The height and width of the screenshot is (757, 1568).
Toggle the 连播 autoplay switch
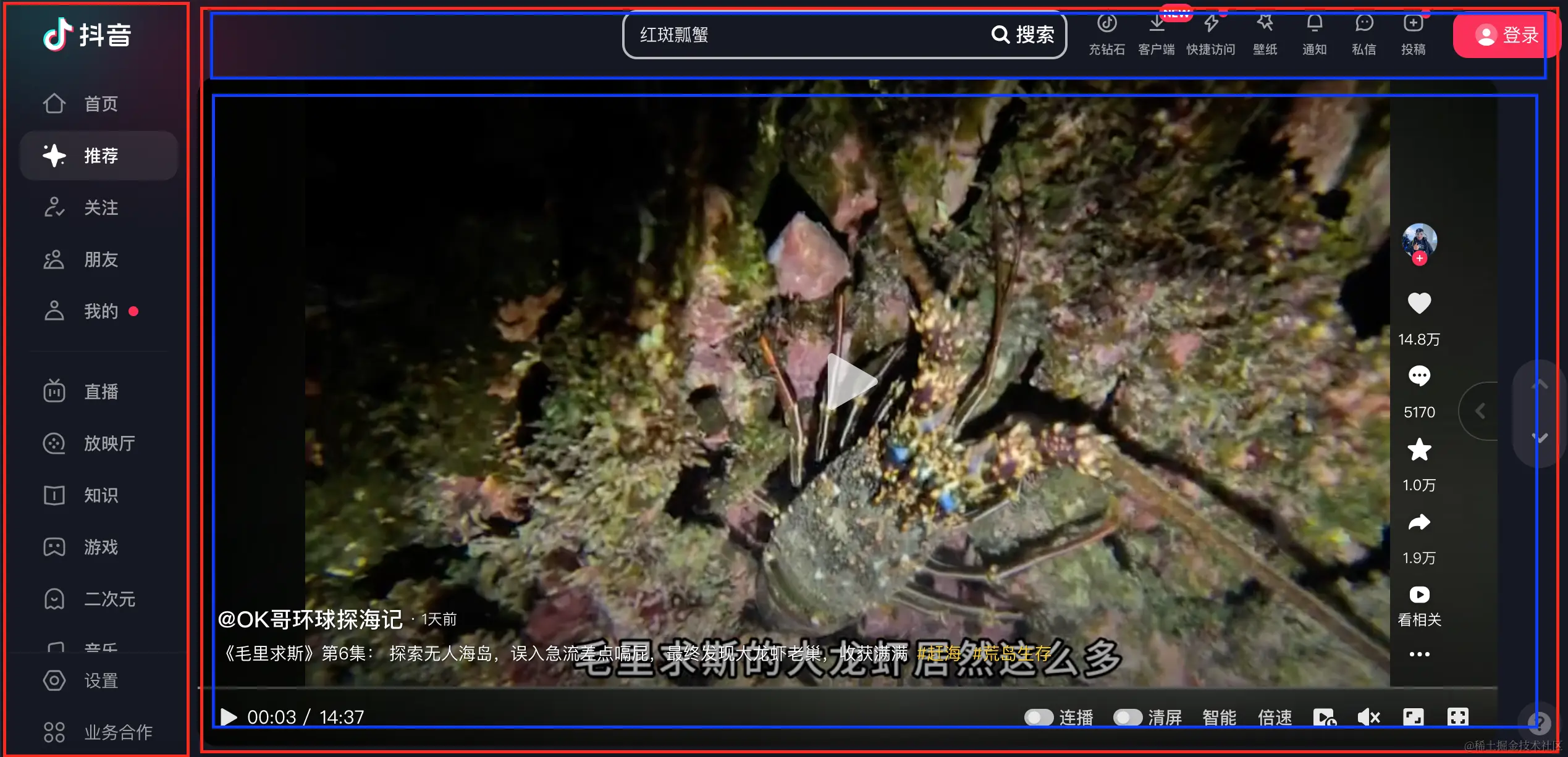point(1039,717)
